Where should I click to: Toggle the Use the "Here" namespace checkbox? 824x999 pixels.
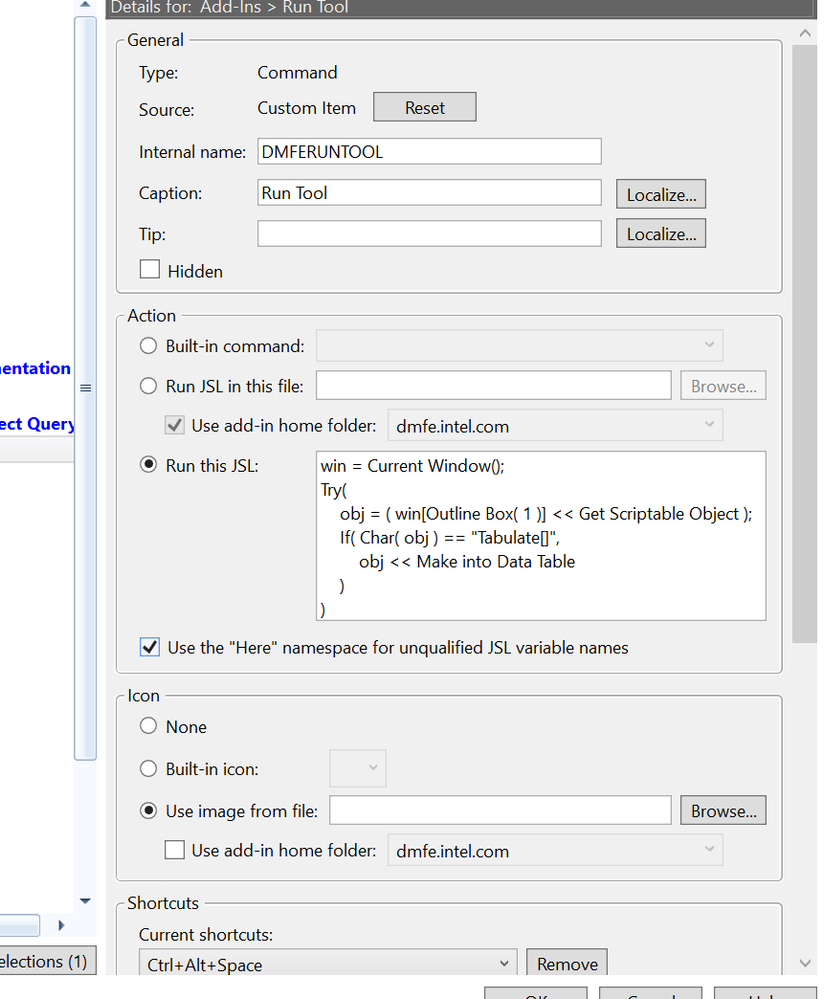150,647
